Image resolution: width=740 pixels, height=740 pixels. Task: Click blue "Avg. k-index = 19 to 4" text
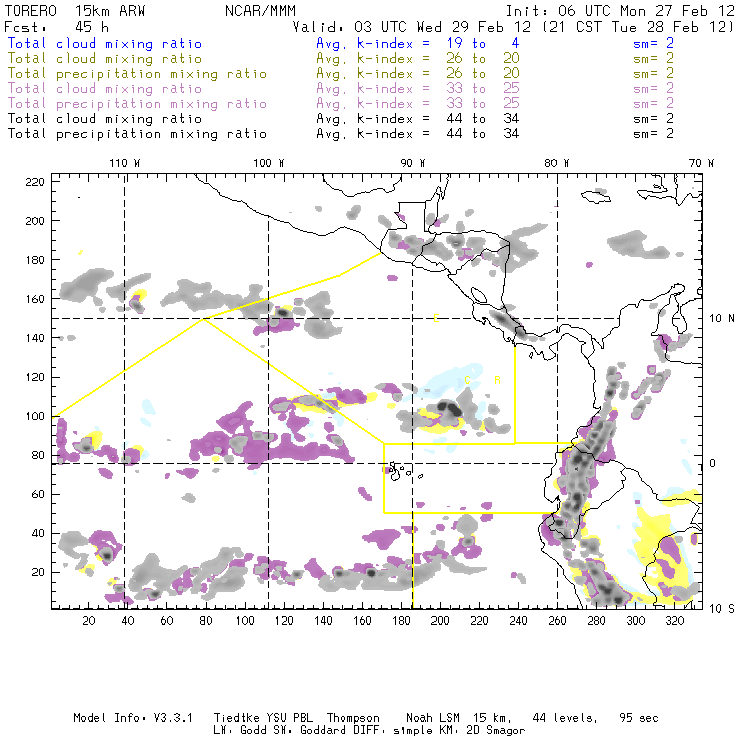(x=418, y=43)
